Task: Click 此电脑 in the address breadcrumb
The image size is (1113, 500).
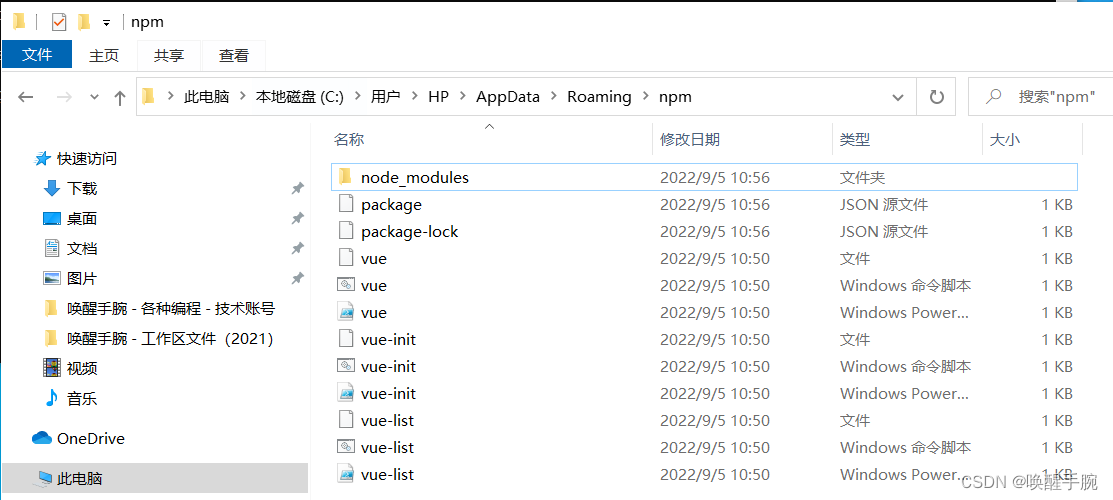Action: pos(206,97)
